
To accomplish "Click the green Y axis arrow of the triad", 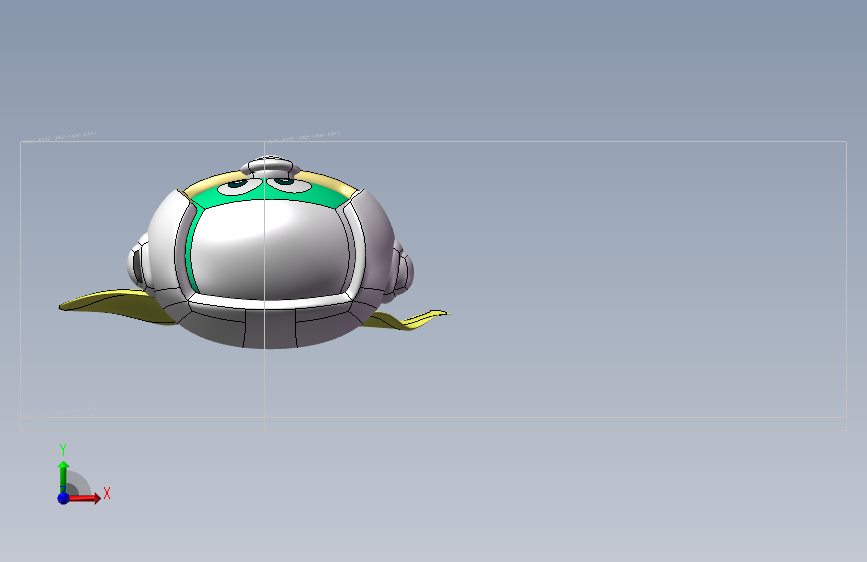I will [63, 476].
